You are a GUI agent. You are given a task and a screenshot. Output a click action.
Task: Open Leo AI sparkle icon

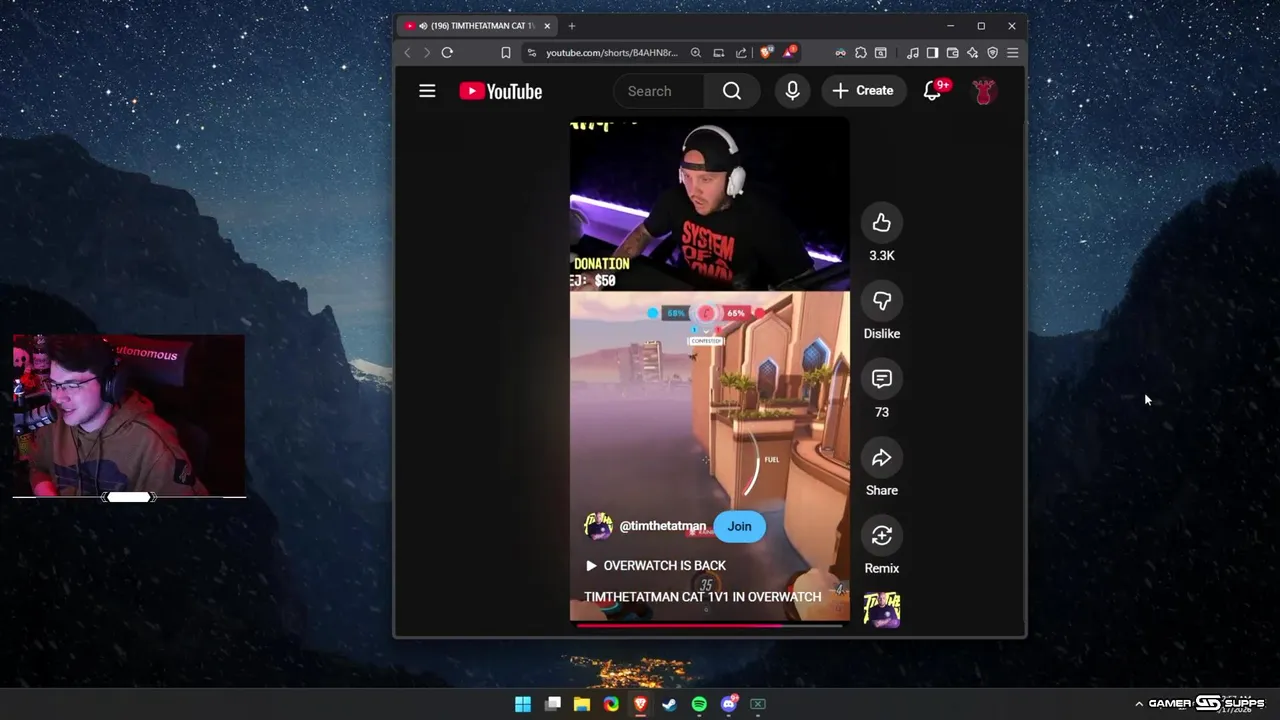[972, 53]
